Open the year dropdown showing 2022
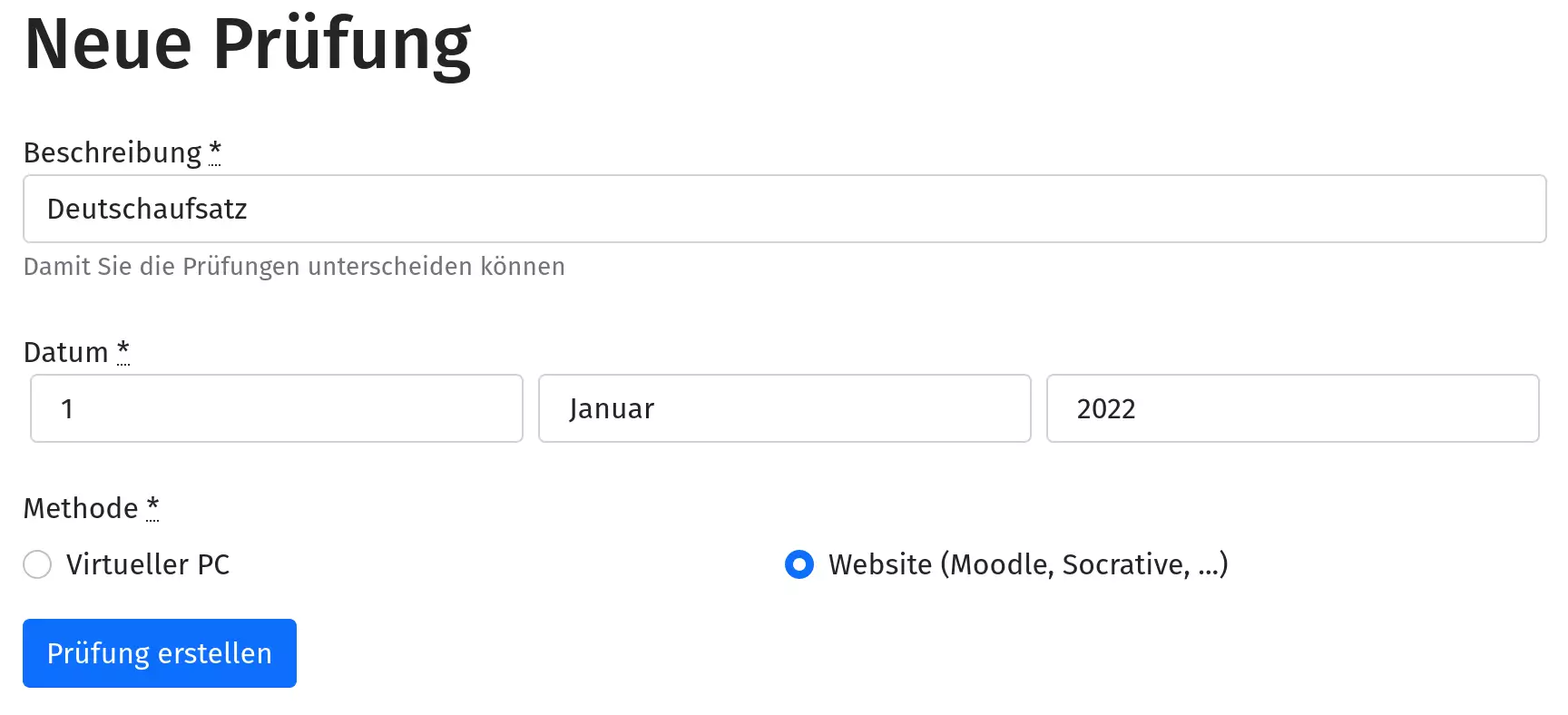Image resolution: width=1568 pixels, height=715 pixels. coord(1292,408)
